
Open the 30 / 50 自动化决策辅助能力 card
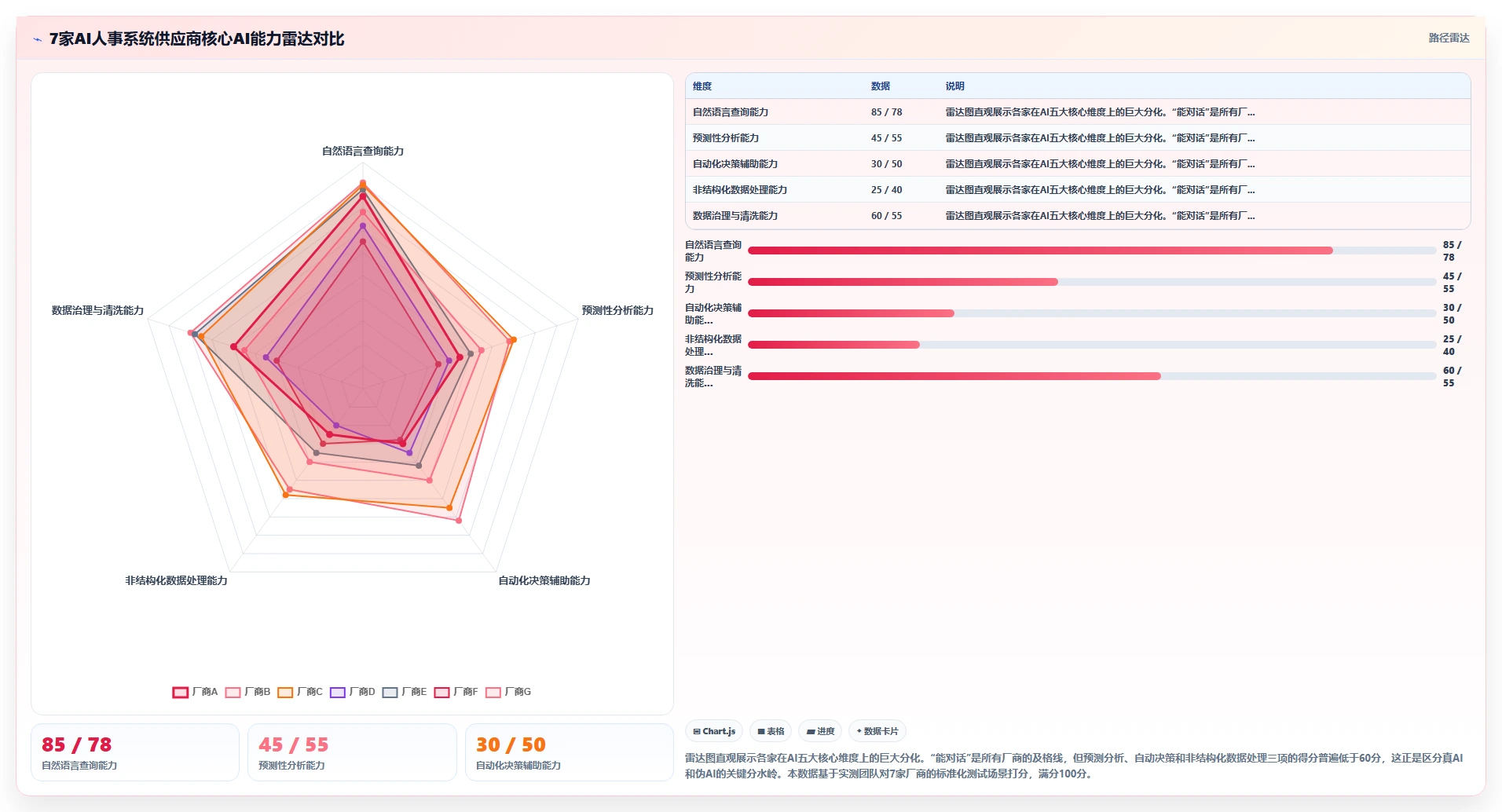[570, 752]
